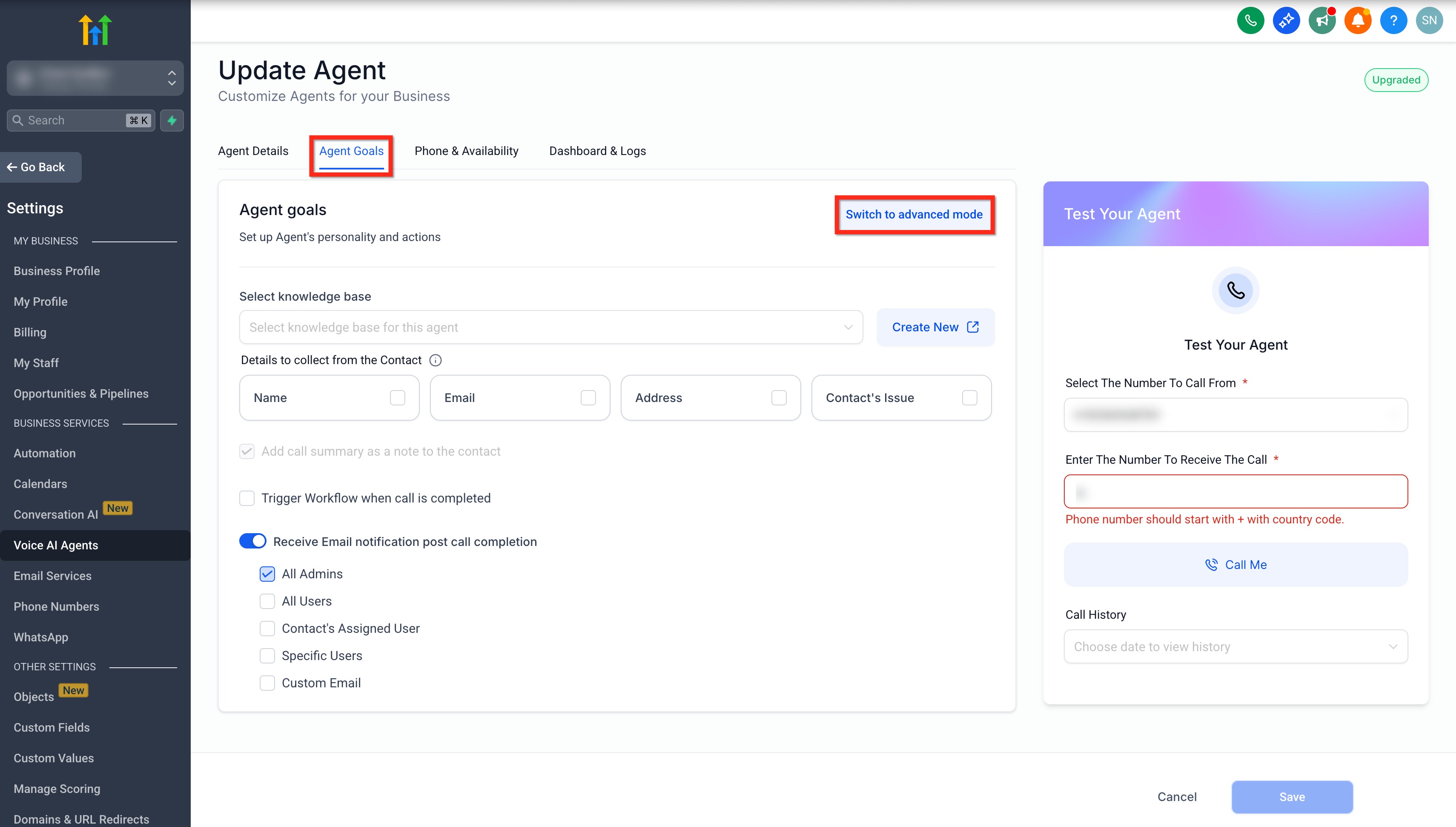Click Switch to advanced mode

coord(914,215)
